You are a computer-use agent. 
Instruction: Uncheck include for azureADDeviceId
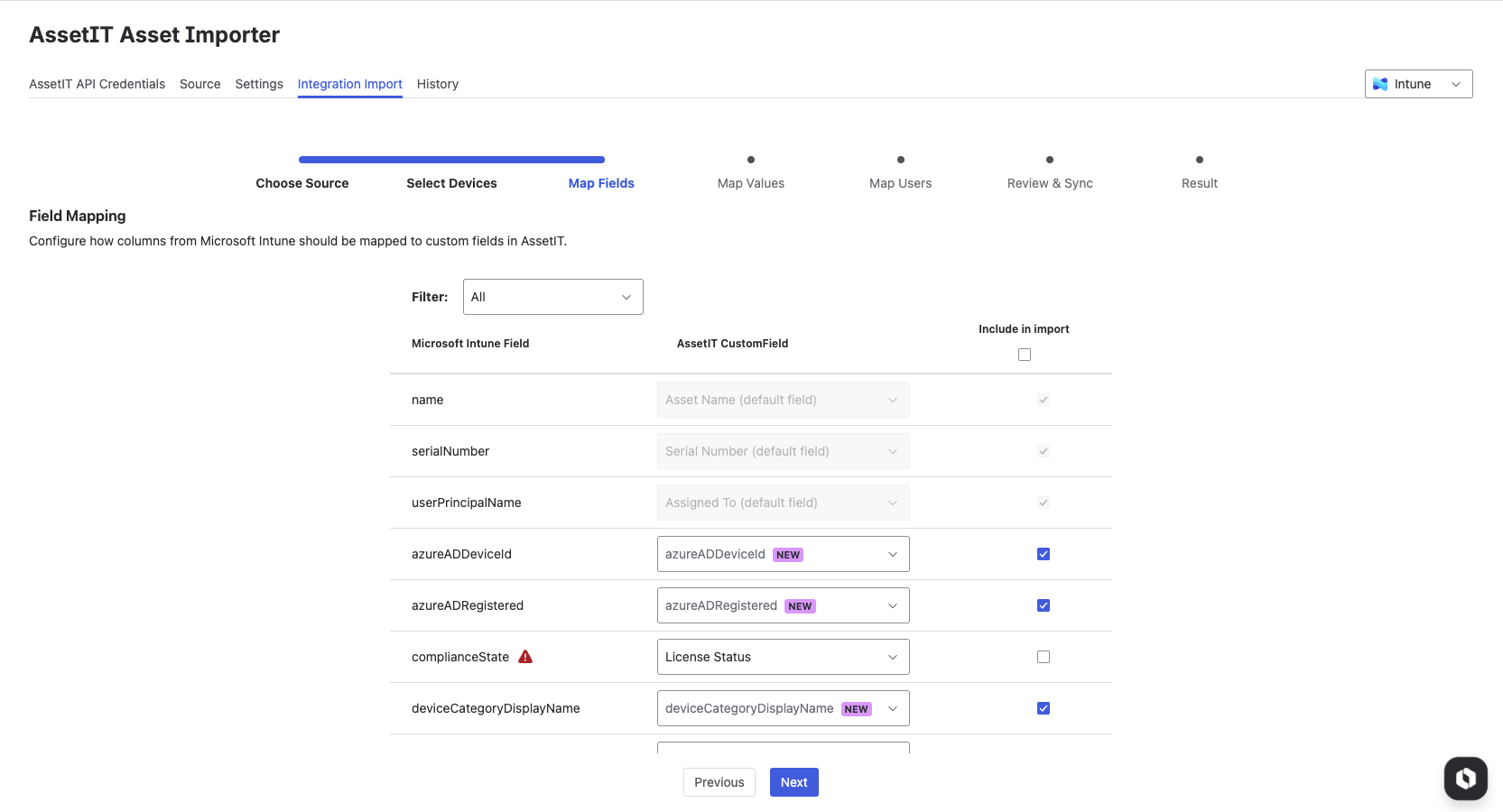tap(1044, 554)
